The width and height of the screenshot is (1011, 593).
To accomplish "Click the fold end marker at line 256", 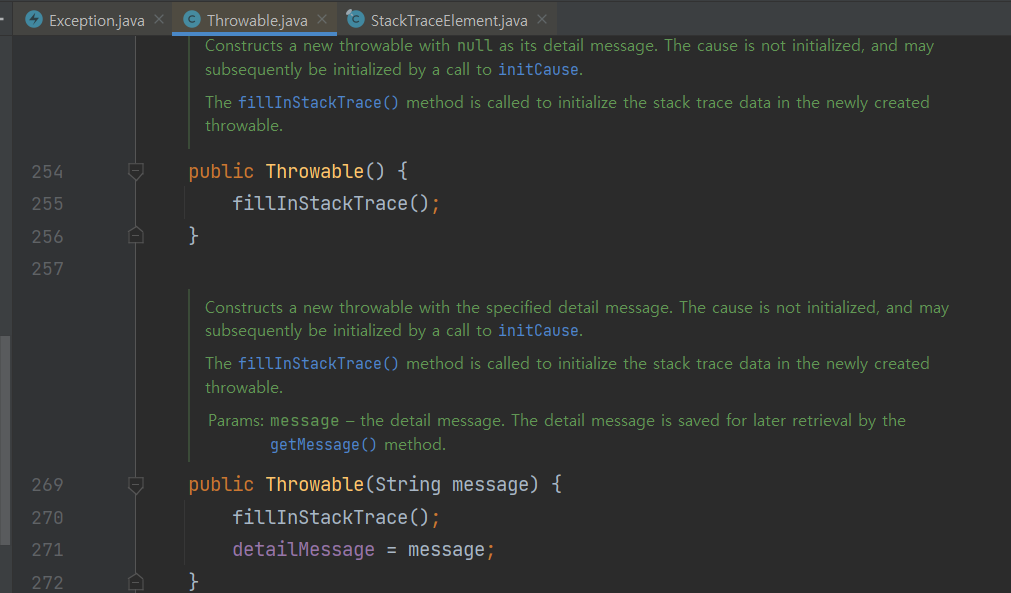I will (x=135, y=235).
